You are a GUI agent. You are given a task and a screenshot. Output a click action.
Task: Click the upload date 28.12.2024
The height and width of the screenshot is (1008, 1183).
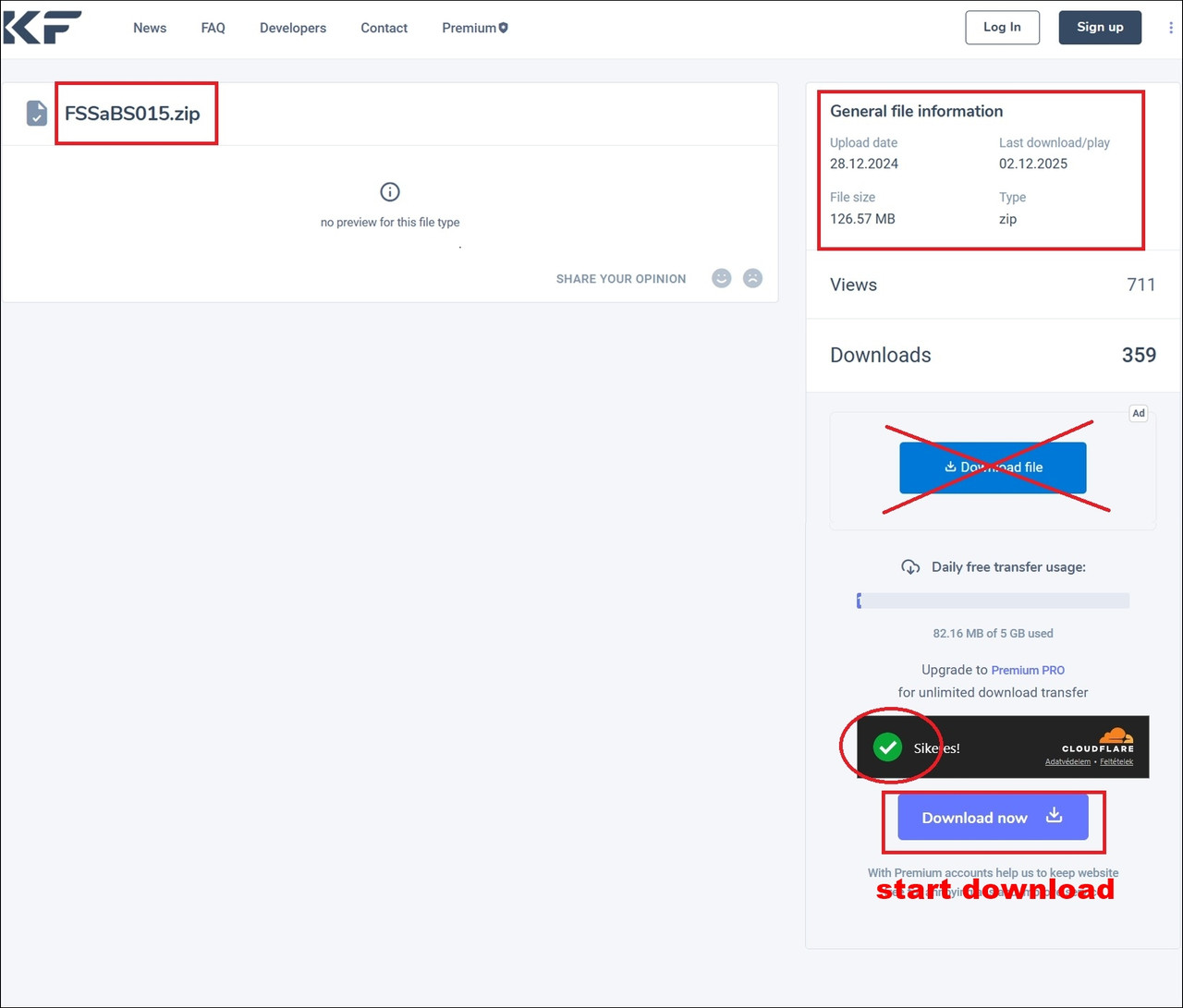(864, 164)
